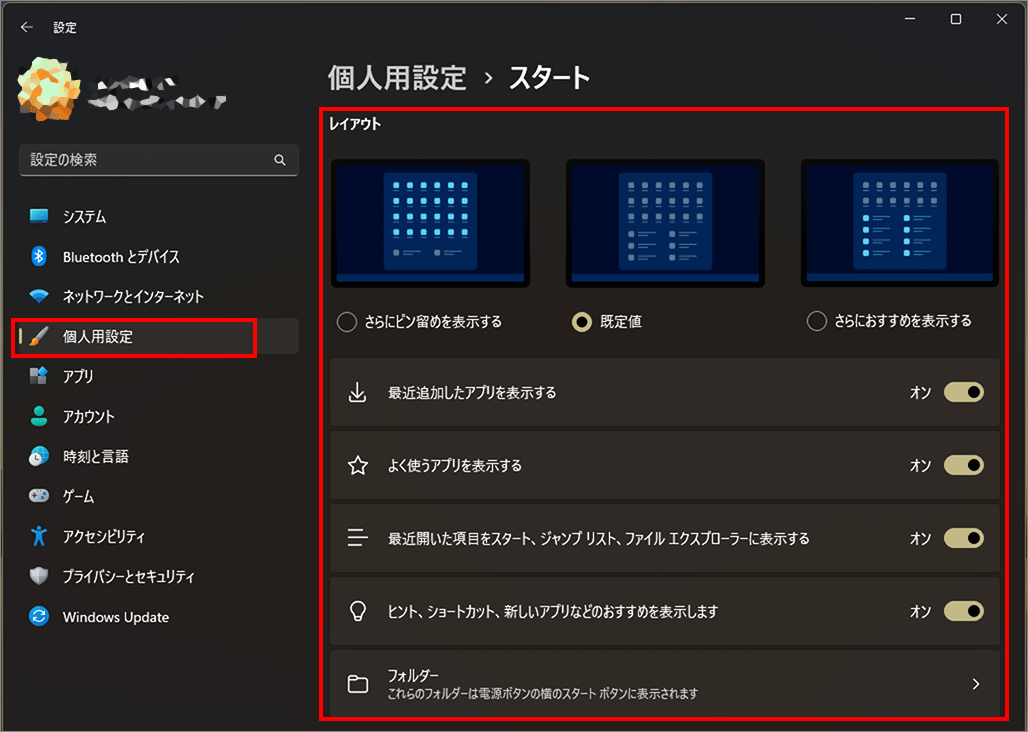This screenshot has width=1028, height=732.
Task: Click the network Wi-Fi icon
Action: 39,296
